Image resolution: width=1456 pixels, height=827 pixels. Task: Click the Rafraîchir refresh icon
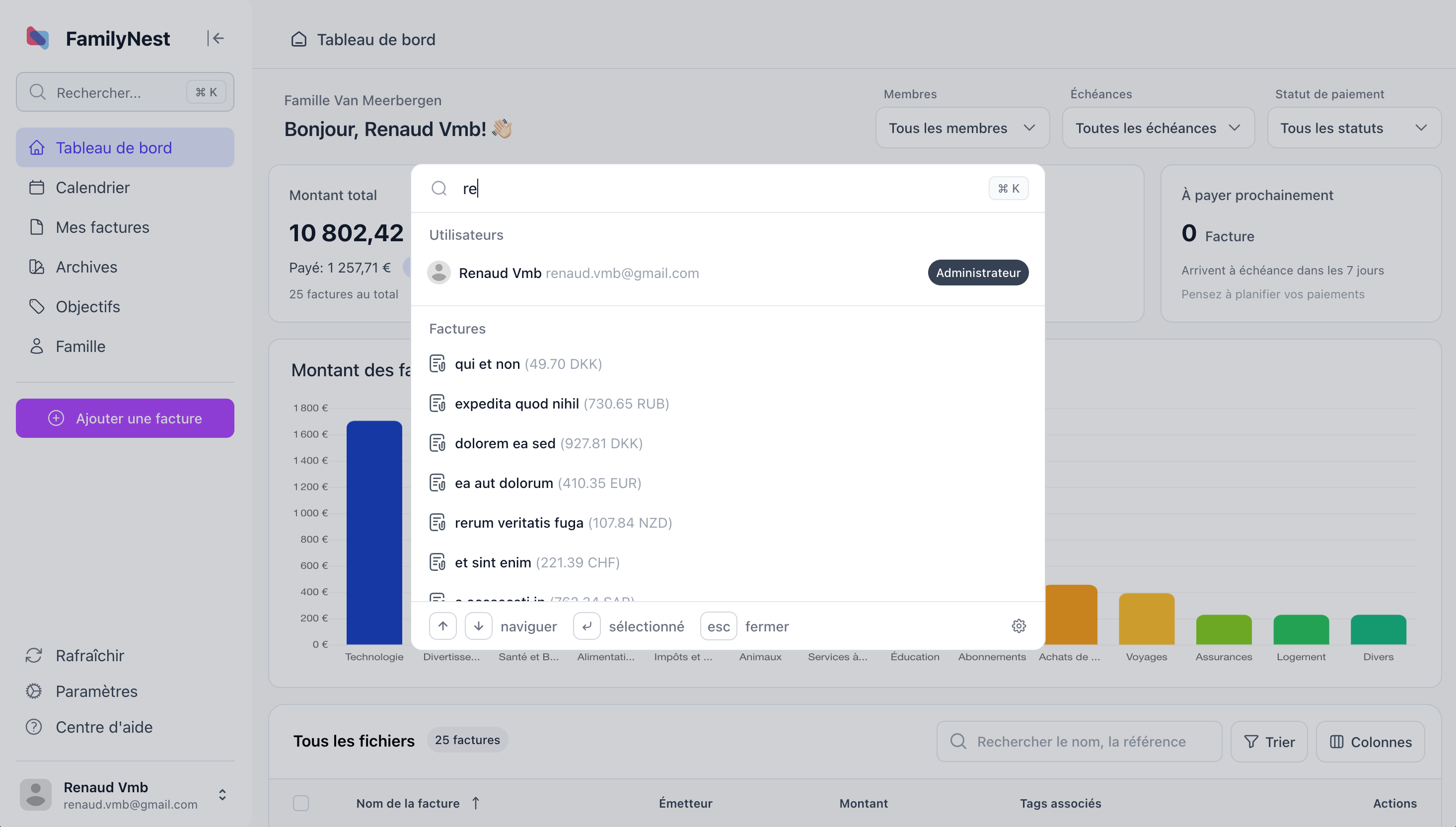[34, 655]
